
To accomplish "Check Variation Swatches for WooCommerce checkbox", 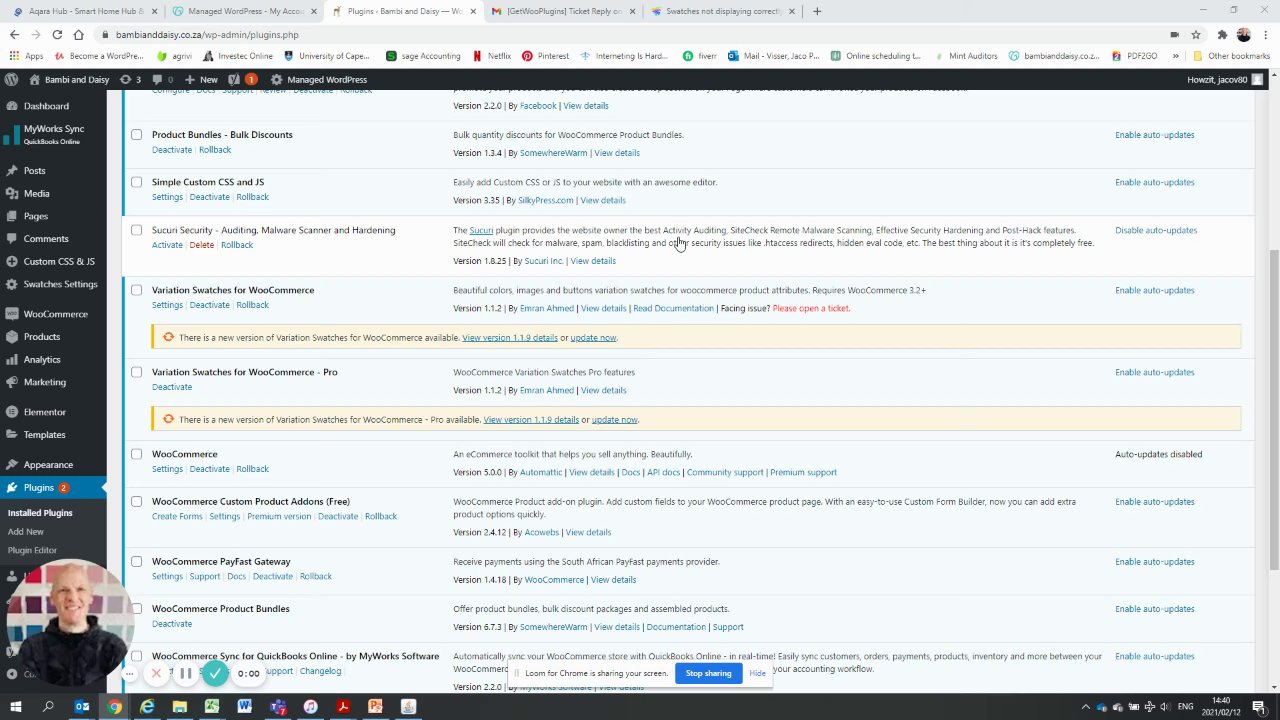I will click(137, 290).
